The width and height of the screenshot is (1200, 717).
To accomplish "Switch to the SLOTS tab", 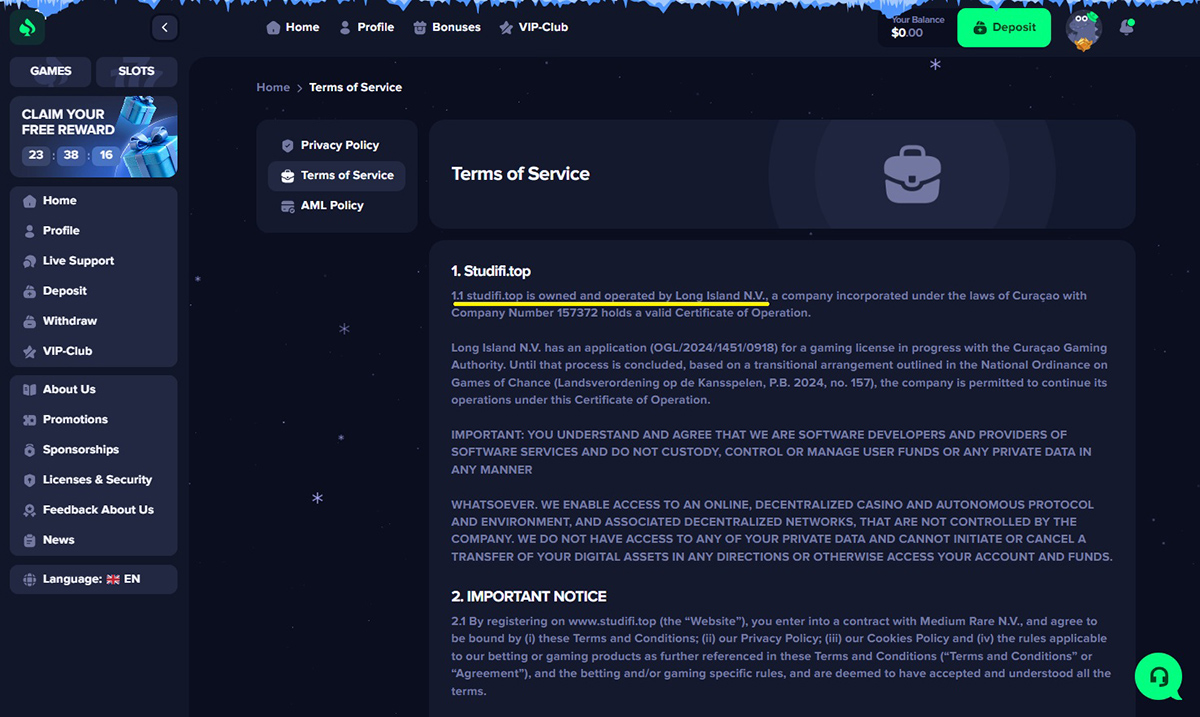I will (136, 71).
